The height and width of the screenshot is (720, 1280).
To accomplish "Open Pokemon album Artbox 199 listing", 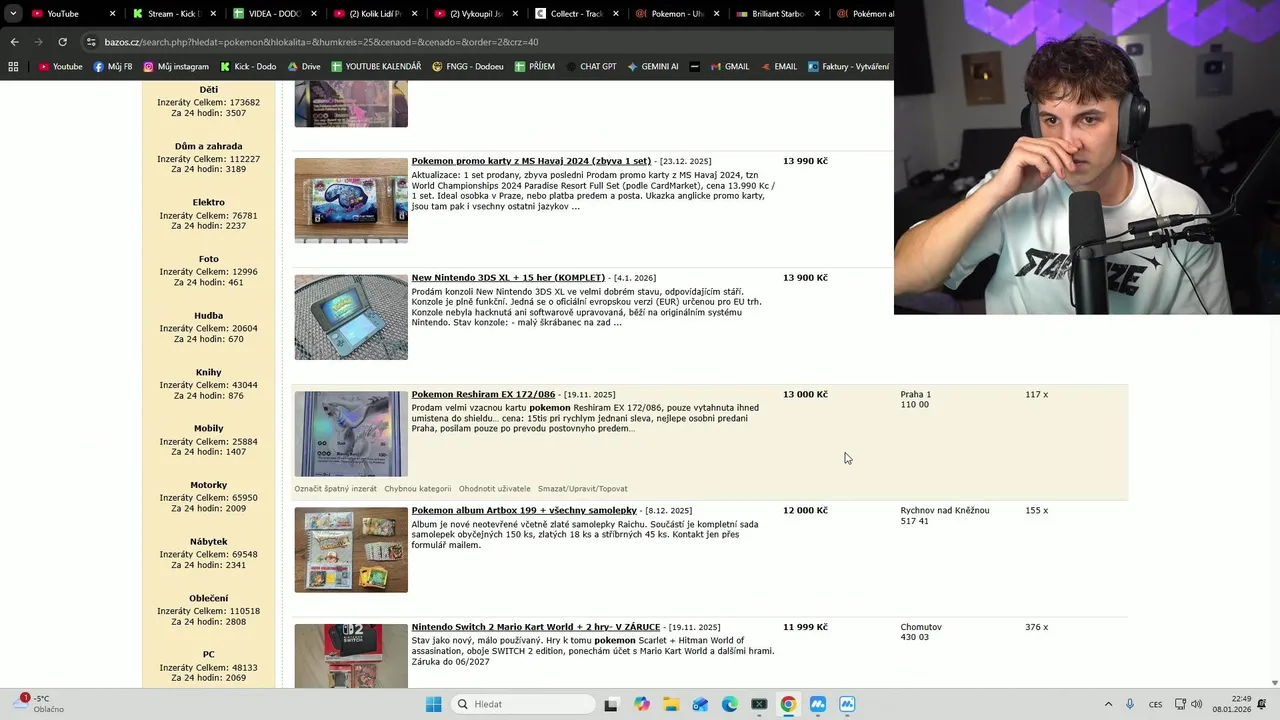I will click(x=524, y=510).
